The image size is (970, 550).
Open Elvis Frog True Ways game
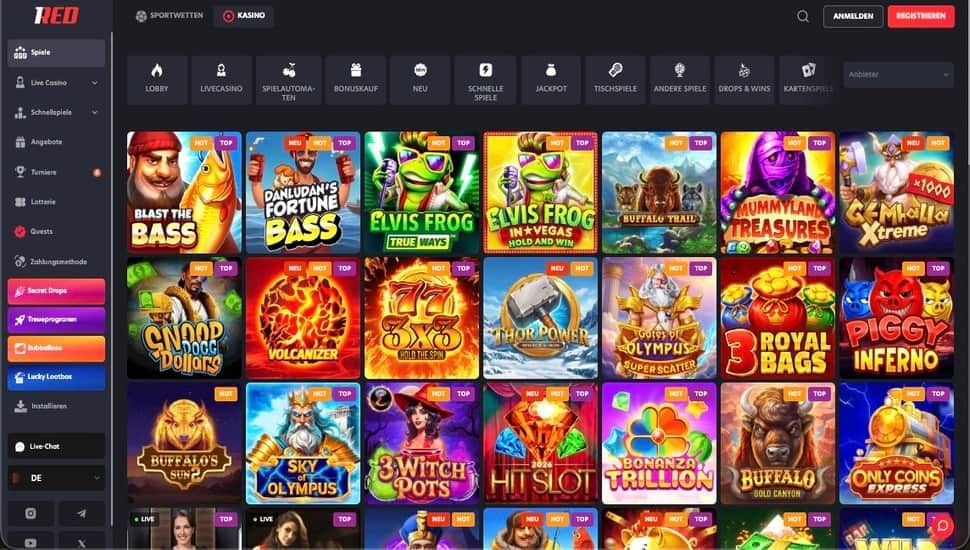pyautogui.click(x=422, y=192)
